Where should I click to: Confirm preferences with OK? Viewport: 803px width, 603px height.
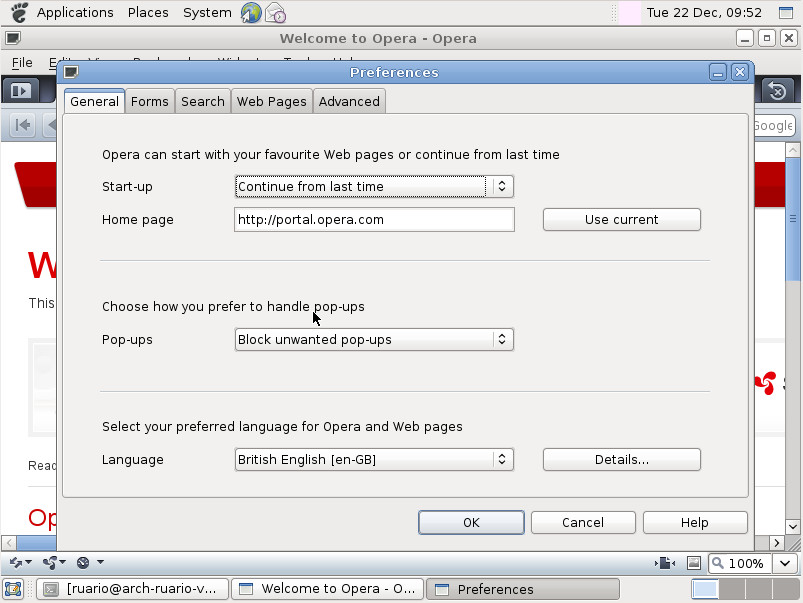[471, 523]
